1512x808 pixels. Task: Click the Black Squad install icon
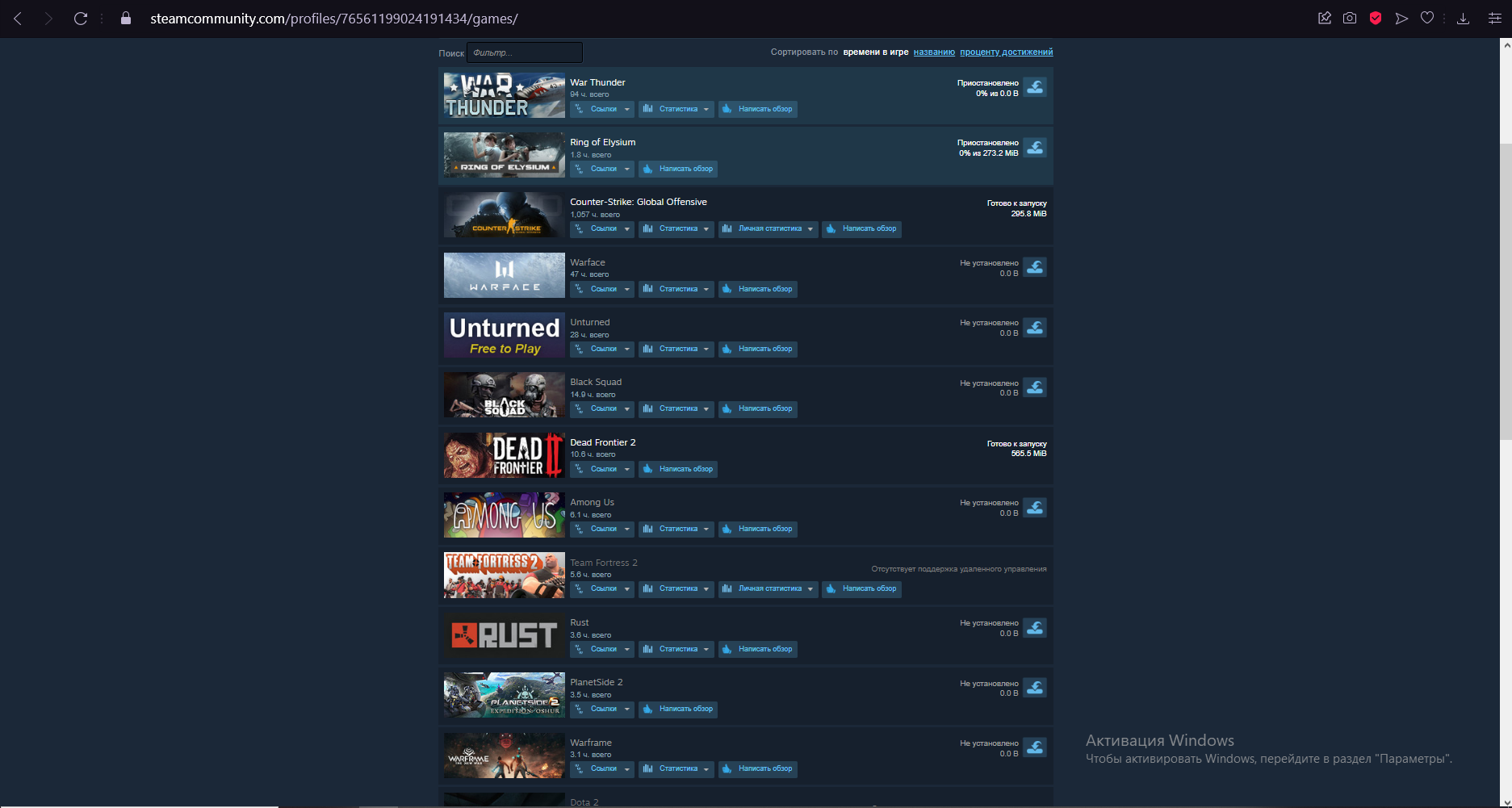coord(1035,387)
